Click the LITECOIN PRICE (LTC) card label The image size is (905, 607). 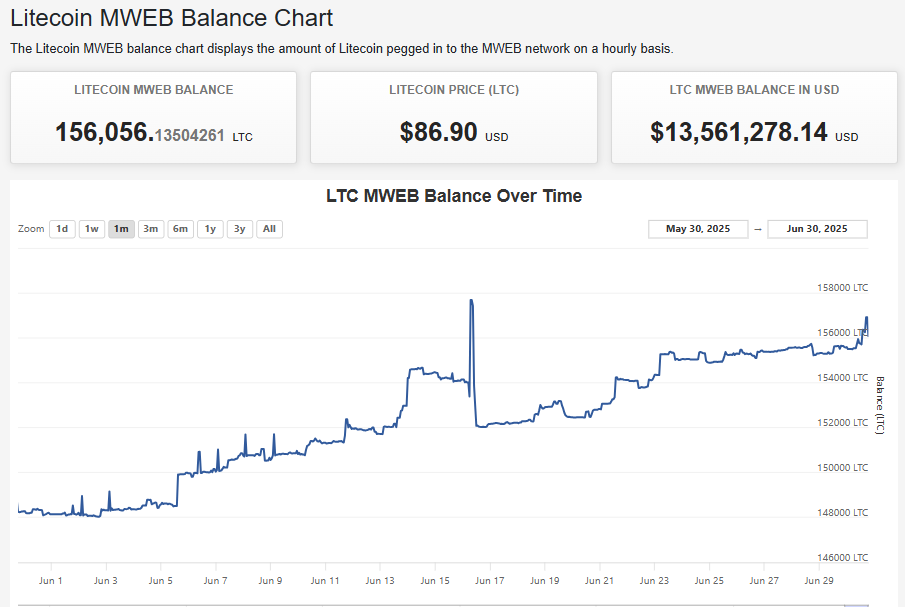454,90
